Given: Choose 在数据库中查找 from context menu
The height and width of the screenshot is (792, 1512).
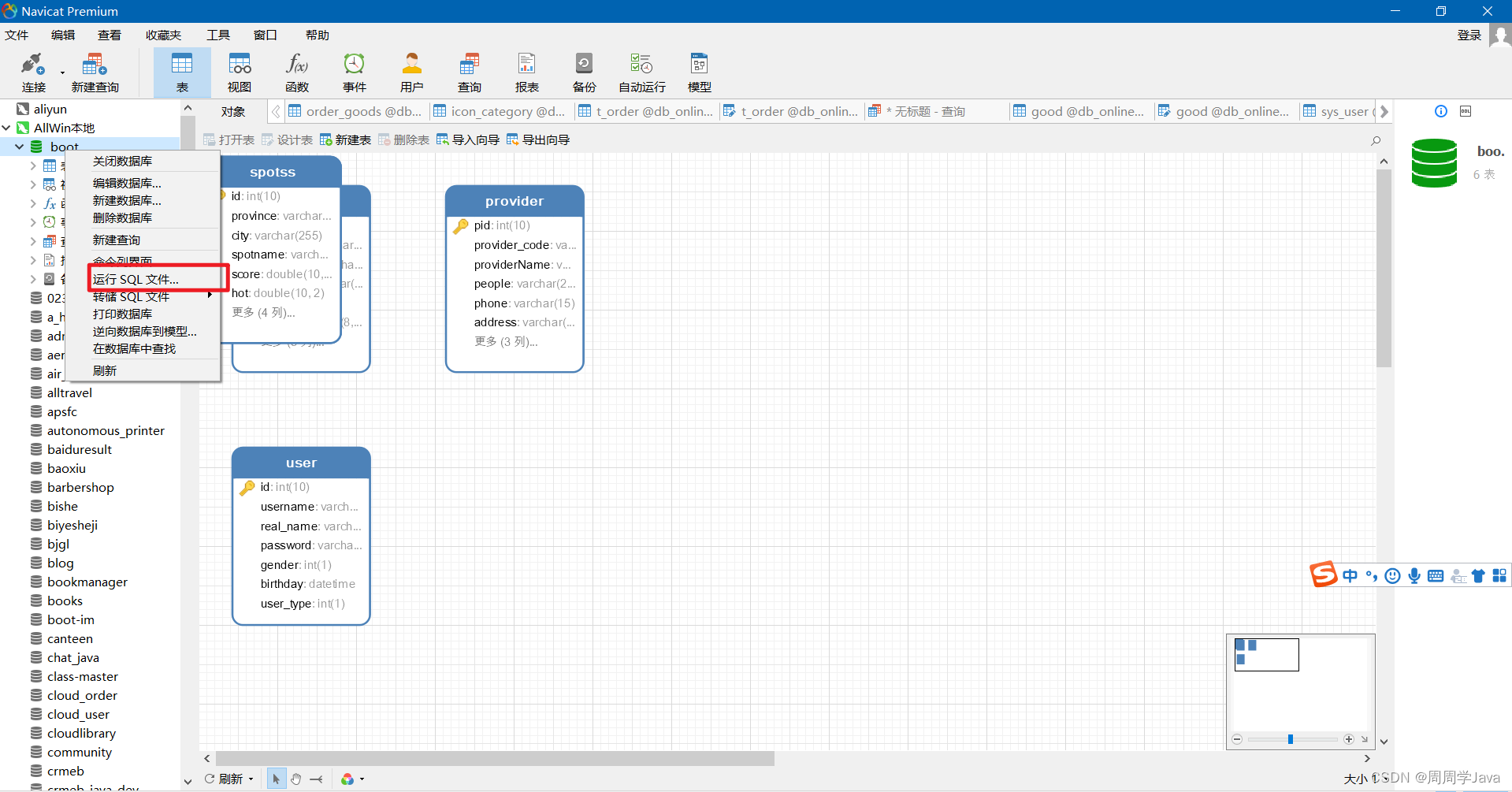Looking at the screenshot, I should pos(134,348).
